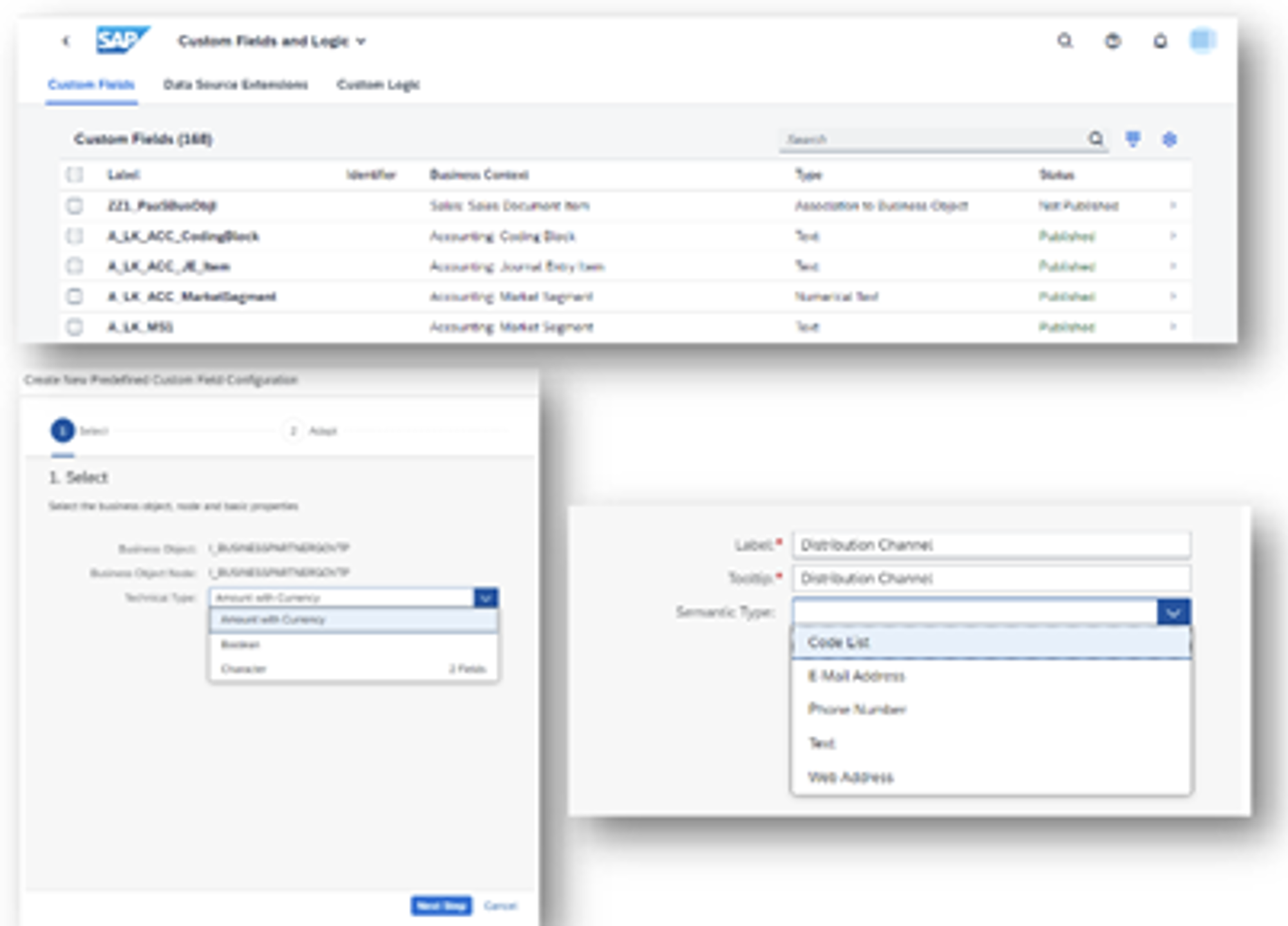Select Phone Number semantic type
Image resolution: width=1288 pixels, height=926 pixels.
(x=991, y=709)
